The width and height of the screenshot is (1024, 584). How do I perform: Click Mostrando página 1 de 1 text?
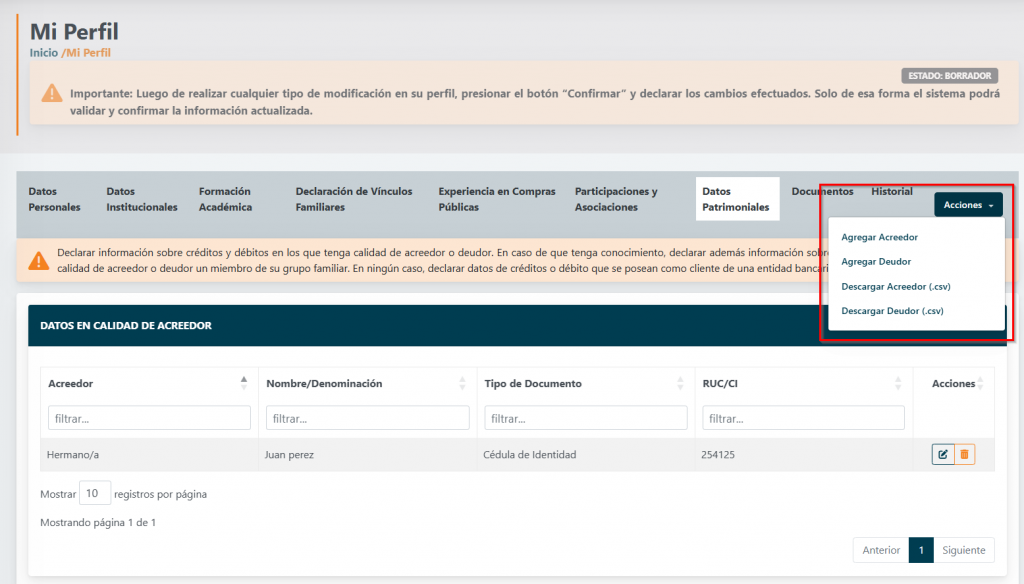98,523
